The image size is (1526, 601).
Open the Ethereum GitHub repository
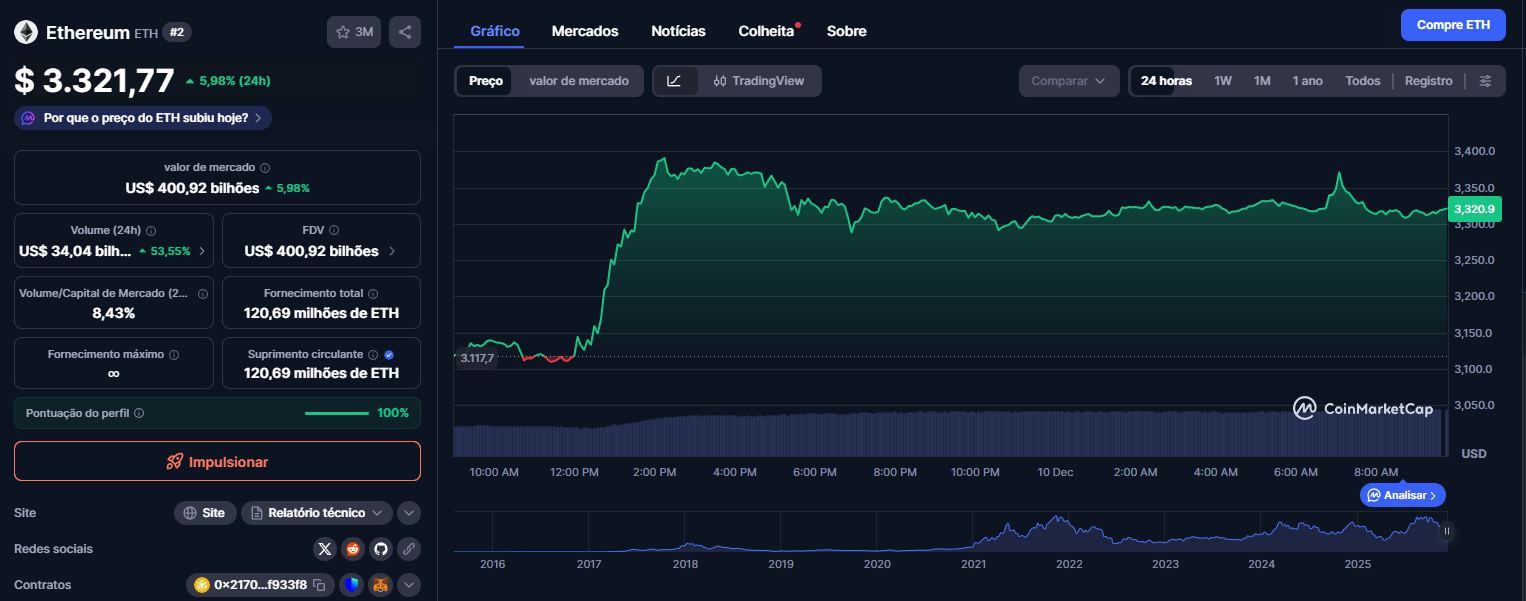click(380, 548)
